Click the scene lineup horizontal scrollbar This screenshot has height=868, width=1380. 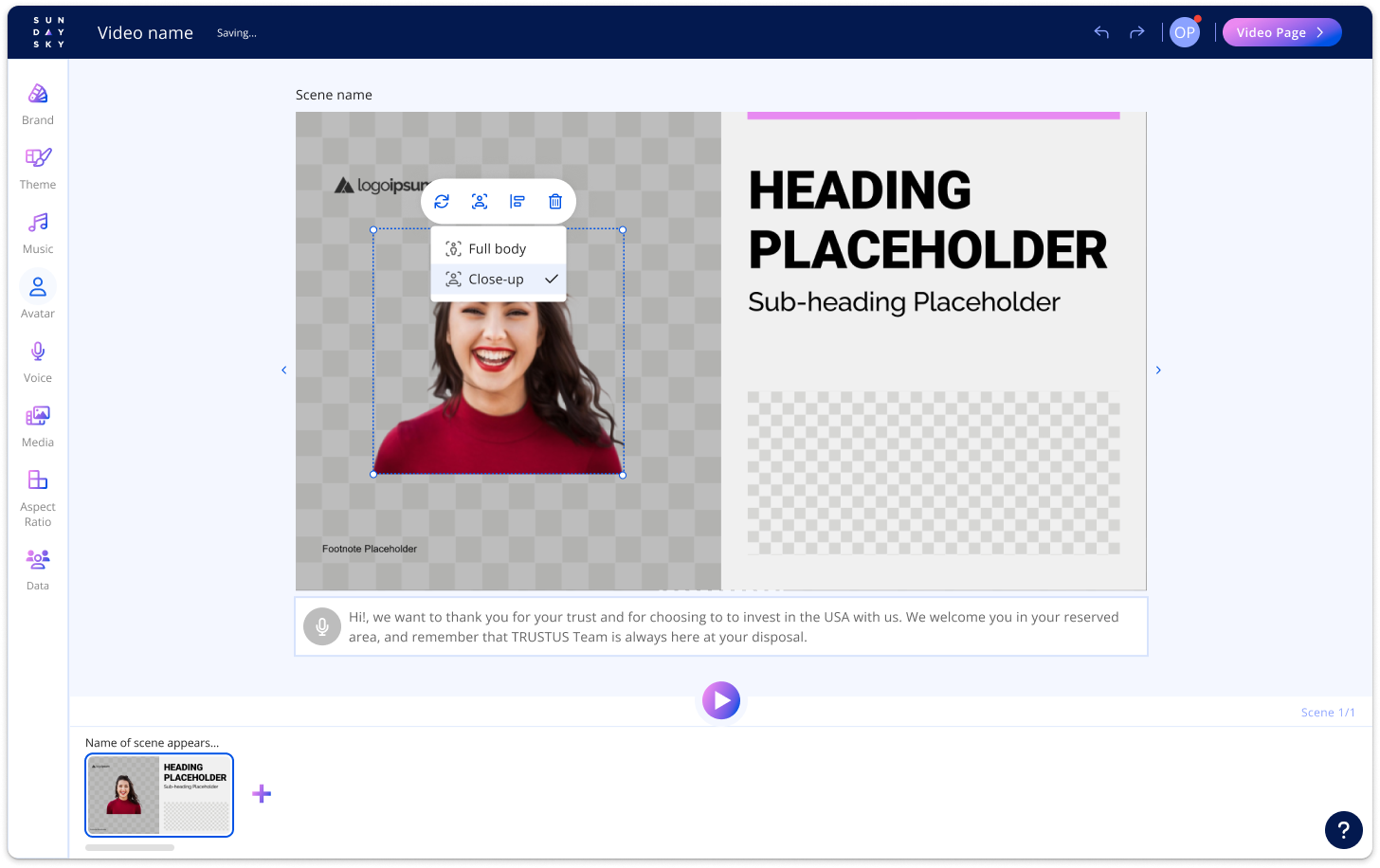[130, 847]
